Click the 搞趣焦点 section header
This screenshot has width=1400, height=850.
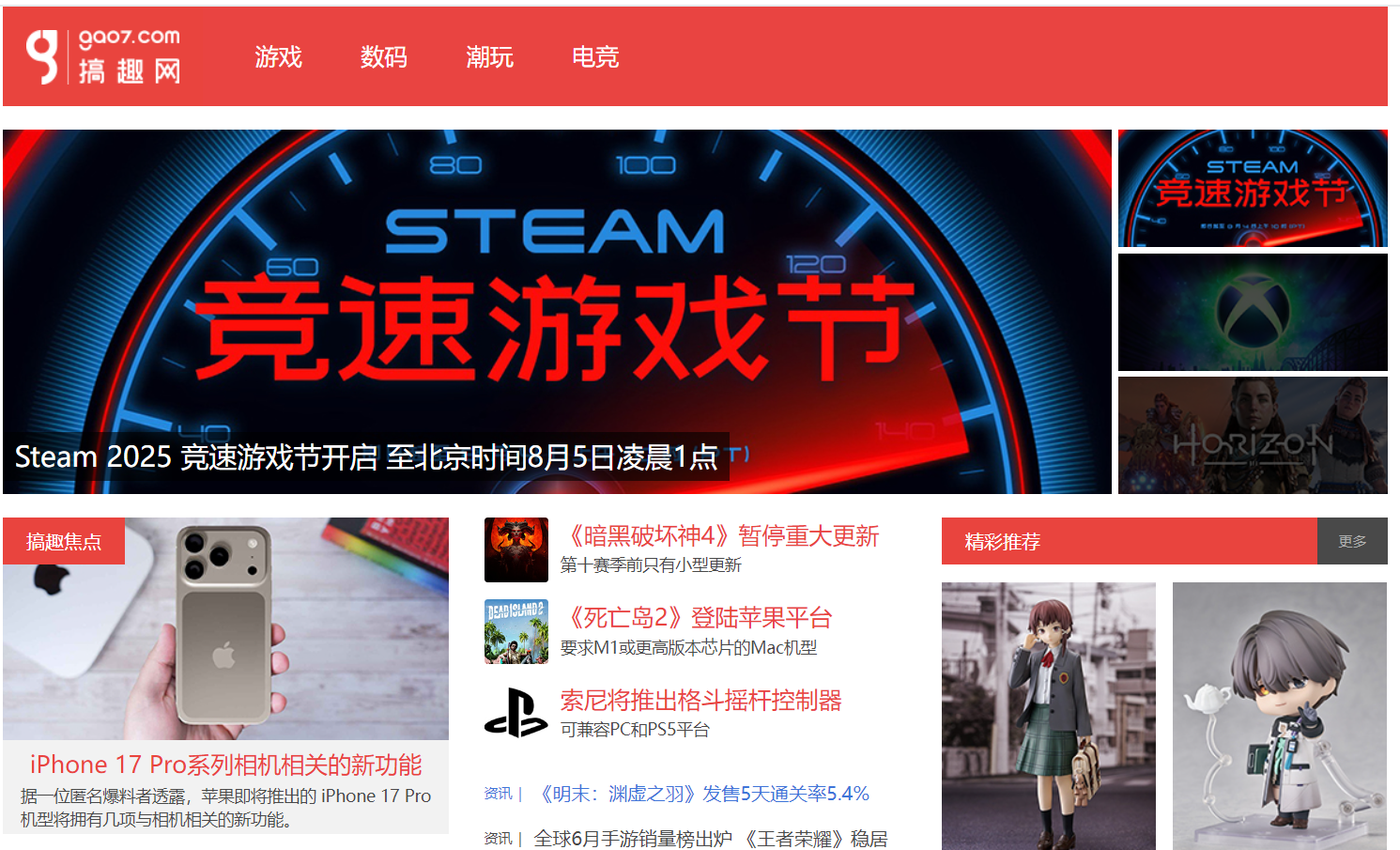click(64, 542)
